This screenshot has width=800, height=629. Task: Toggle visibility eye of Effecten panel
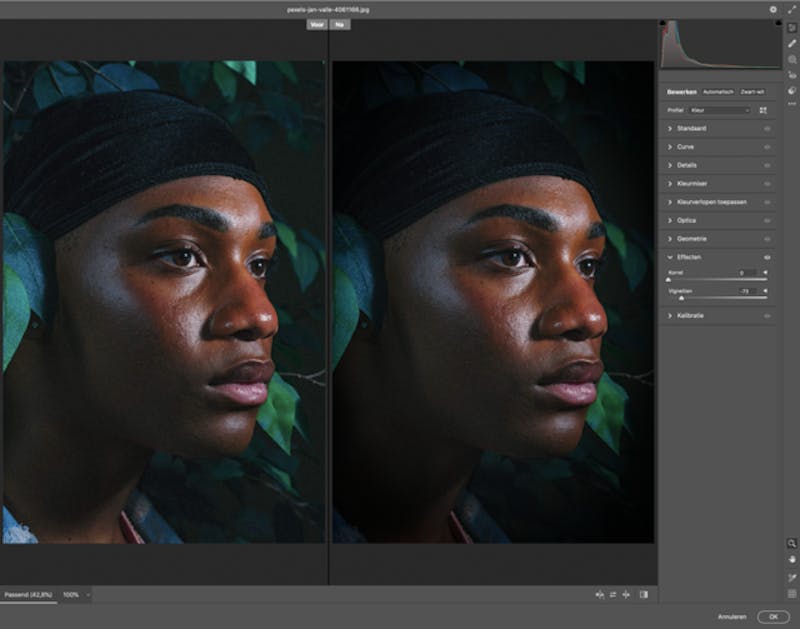tap(767, 258)
